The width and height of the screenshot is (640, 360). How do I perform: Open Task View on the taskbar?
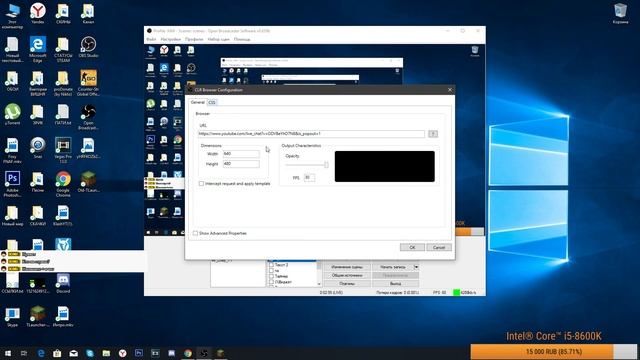pyautogui.click(x=24, y=353)
